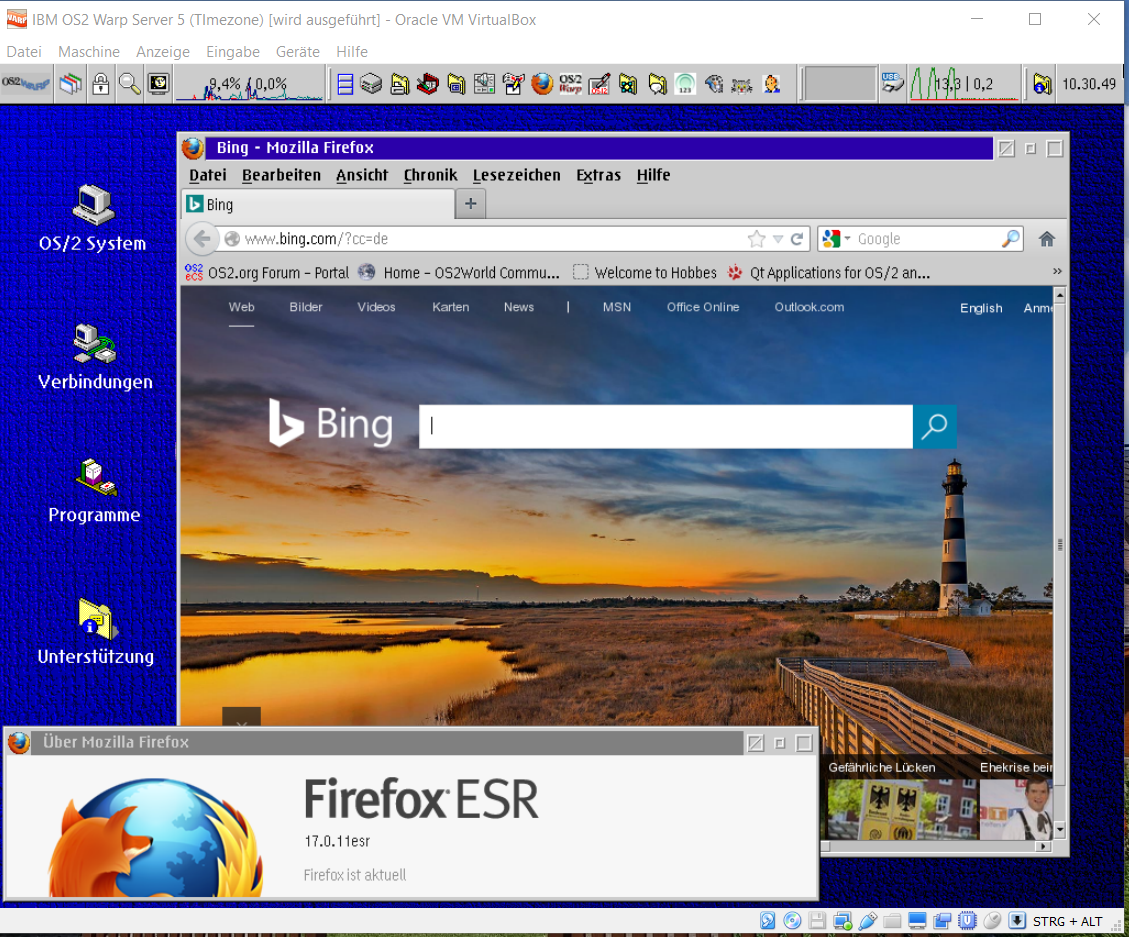Click the Bing search magnifier button
Screen dimensions: 1129x937
[x=935, y=426]
